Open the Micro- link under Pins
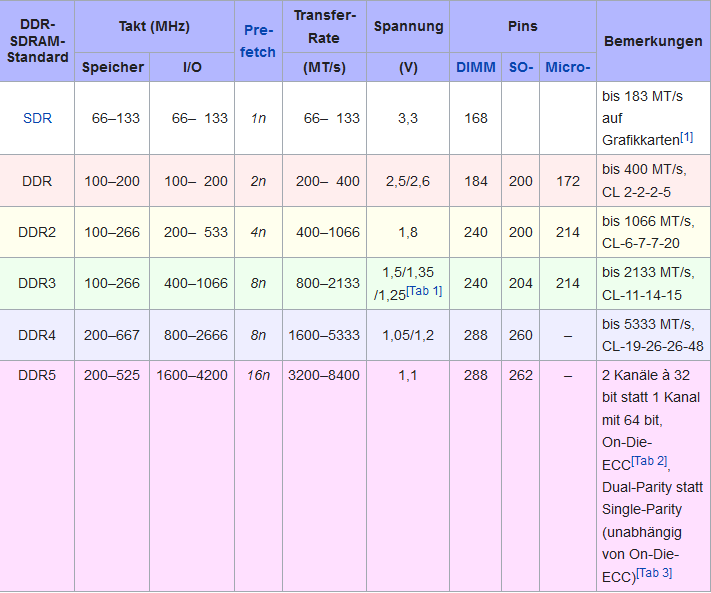711x593 pixels. 567,68
